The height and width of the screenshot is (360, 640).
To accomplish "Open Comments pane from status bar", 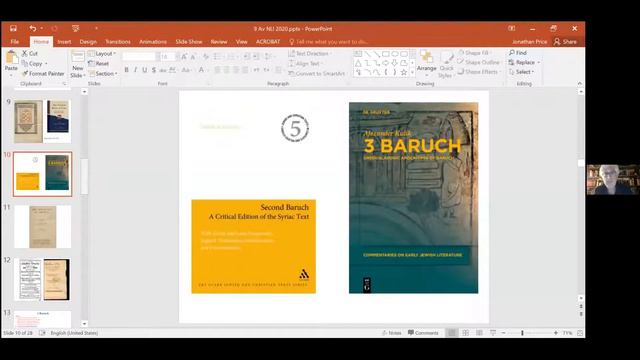I will (423, 333).
